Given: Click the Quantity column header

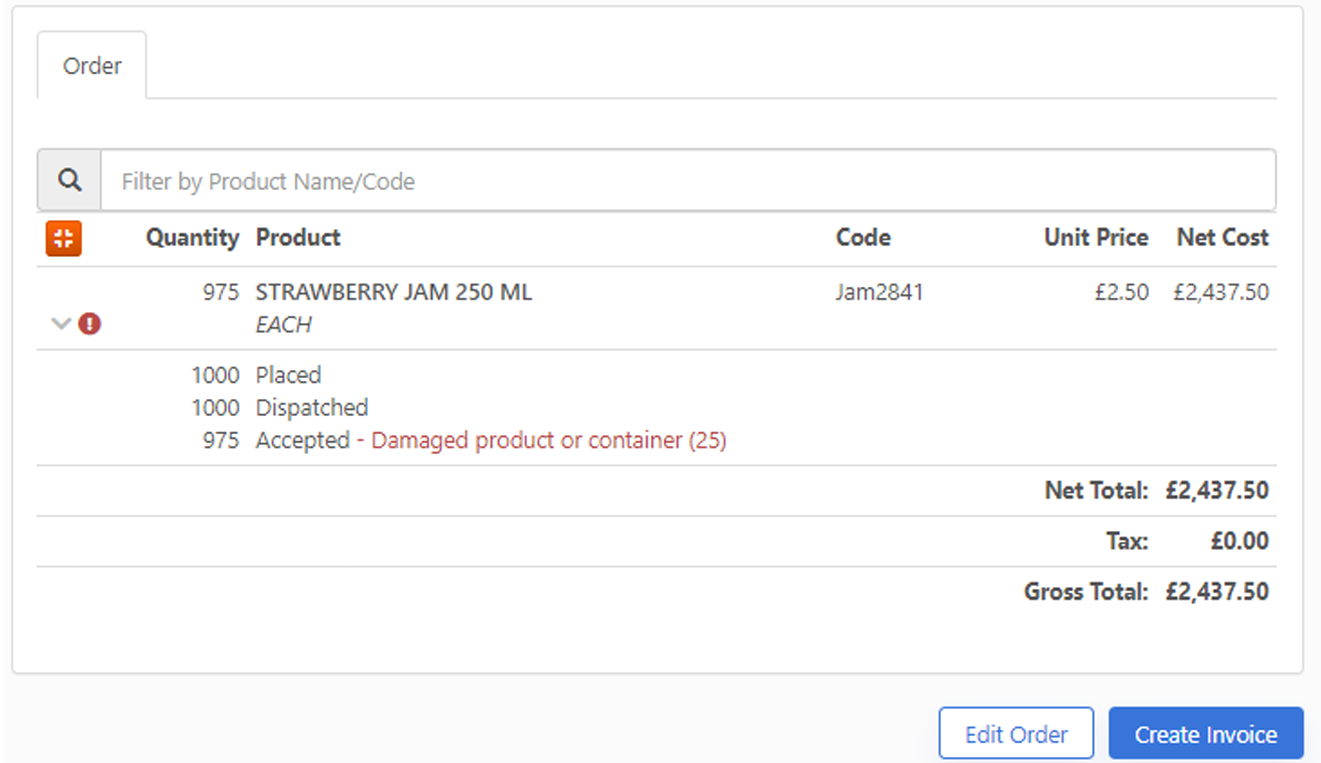Looking at the screenshot, I should click(x=192, y=238).
